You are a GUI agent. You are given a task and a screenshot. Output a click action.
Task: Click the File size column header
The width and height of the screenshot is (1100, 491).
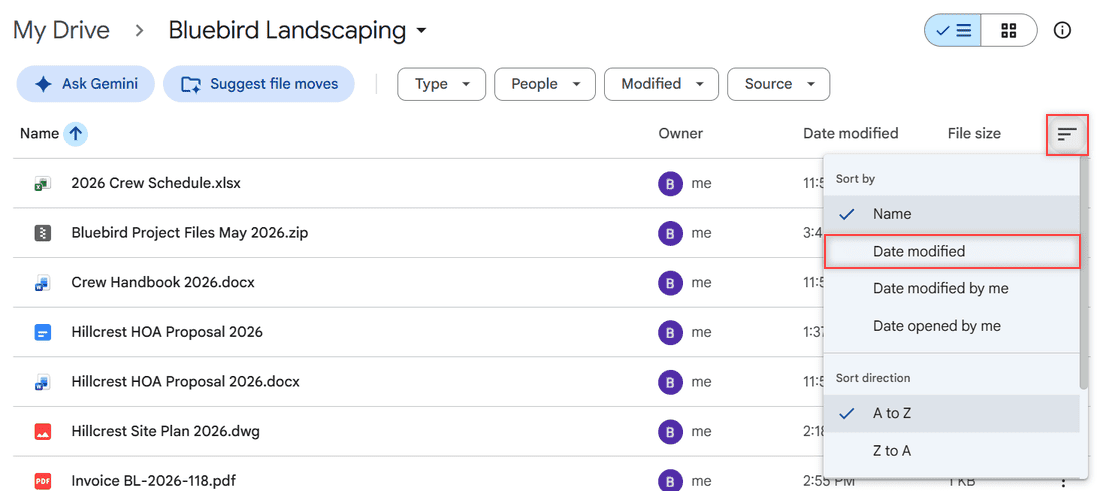click(974, 133)
